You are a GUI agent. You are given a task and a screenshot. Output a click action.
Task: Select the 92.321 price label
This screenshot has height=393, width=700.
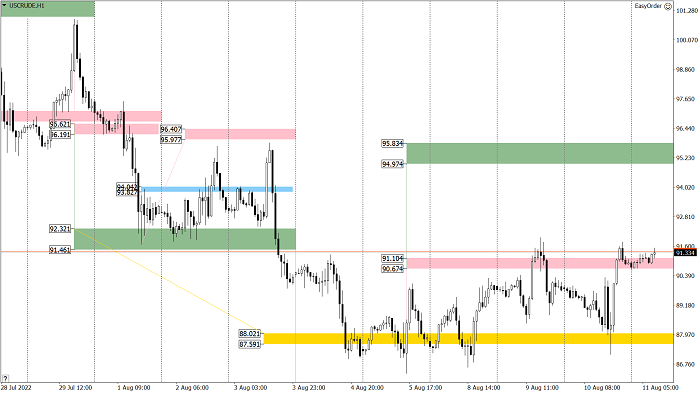[x=60, y=229]
